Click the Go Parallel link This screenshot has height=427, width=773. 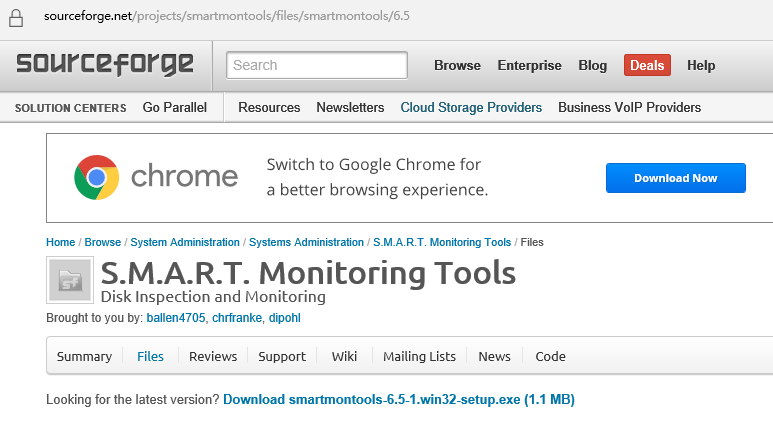click(175, 107)
